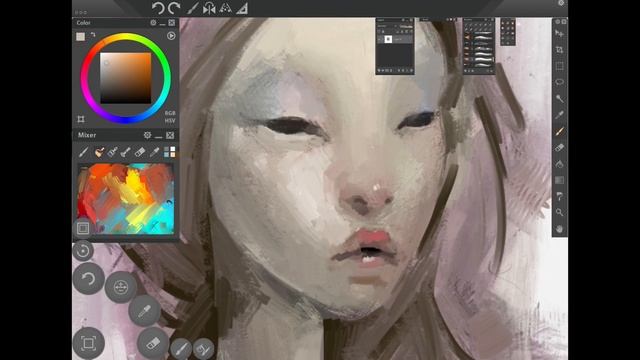Tap the round eraser button
This screenshot has height=360, width=640.
pyautogui.click(x=153, y=343)
